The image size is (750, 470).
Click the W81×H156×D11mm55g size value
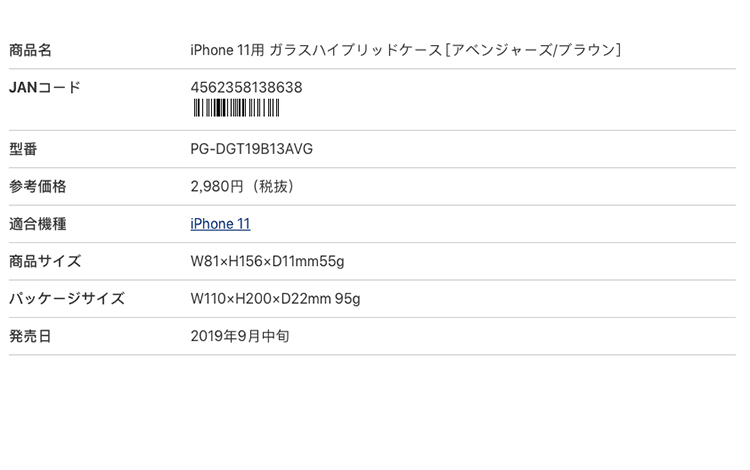coord(267,262)
